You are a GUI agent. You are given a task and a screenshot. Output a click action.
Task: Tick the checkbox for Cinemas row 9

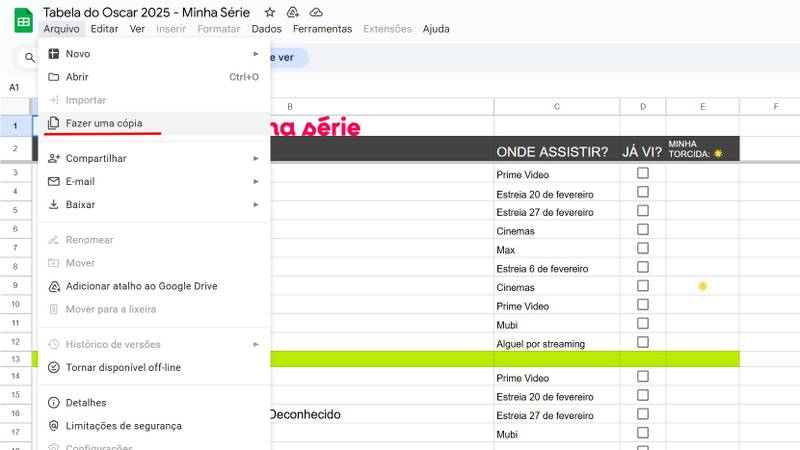click(643, 286)
